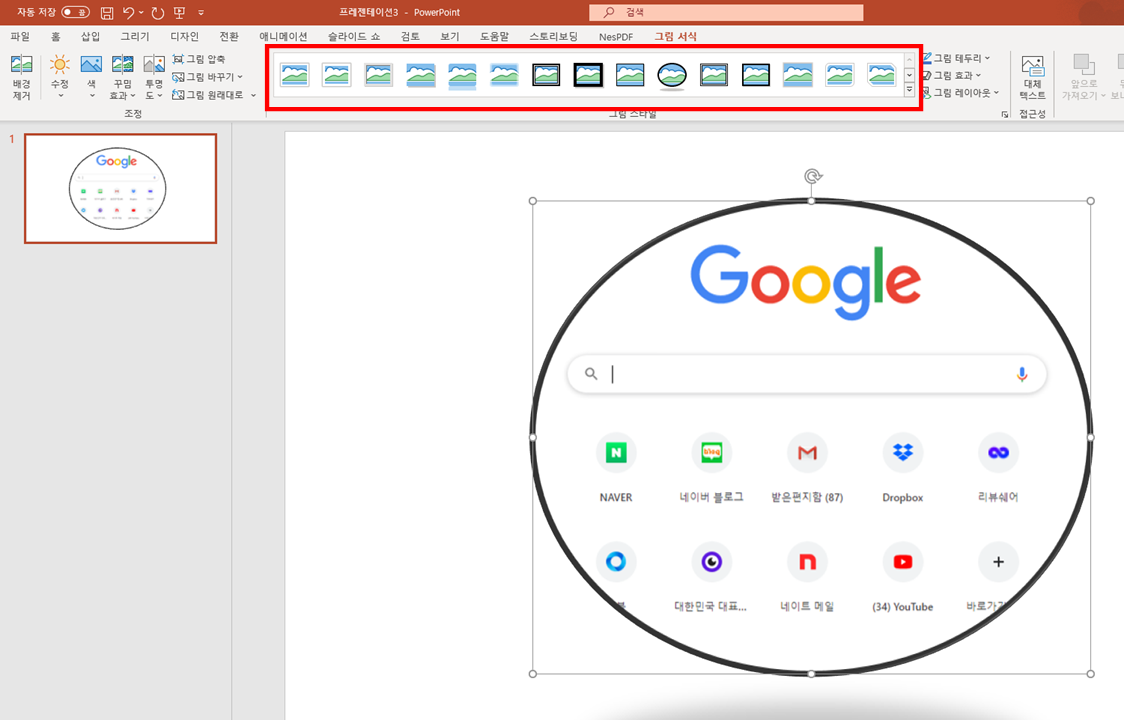Open the Help (도움말) tab

(x=495, y=36)
